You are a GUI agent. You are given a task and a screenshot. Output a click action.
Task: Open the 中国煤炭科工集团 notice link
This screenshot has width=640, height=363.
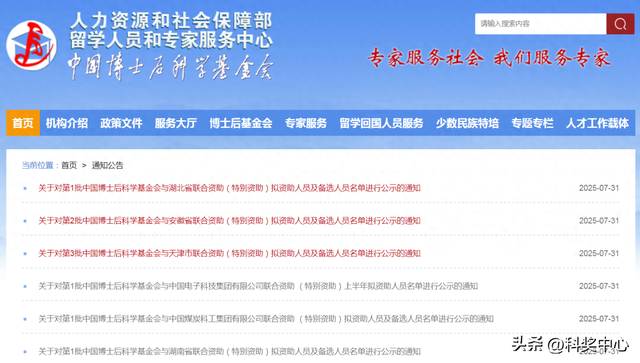click(266, 318)
